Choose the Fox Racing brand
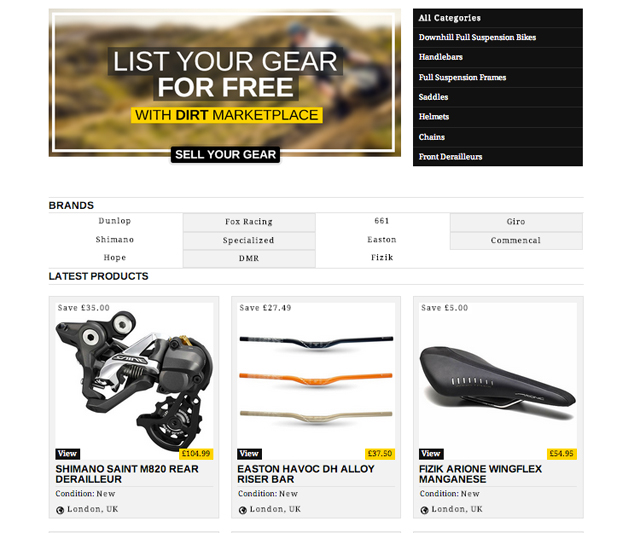The width and height of the screenshot is (640, 533). (249, 222)
